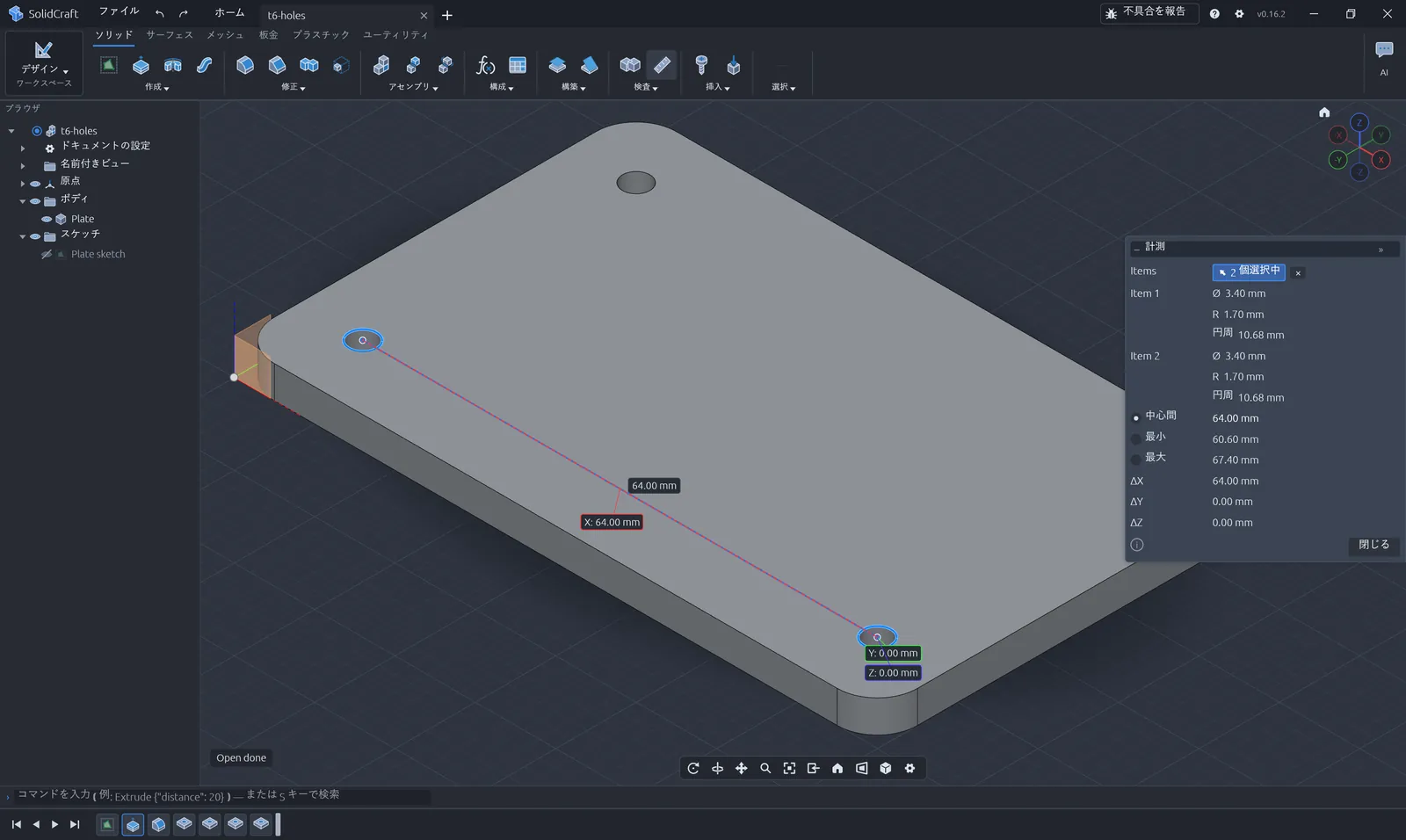
Task: Click the 不具合を報告 button
Action: [x=1149, y=12]
